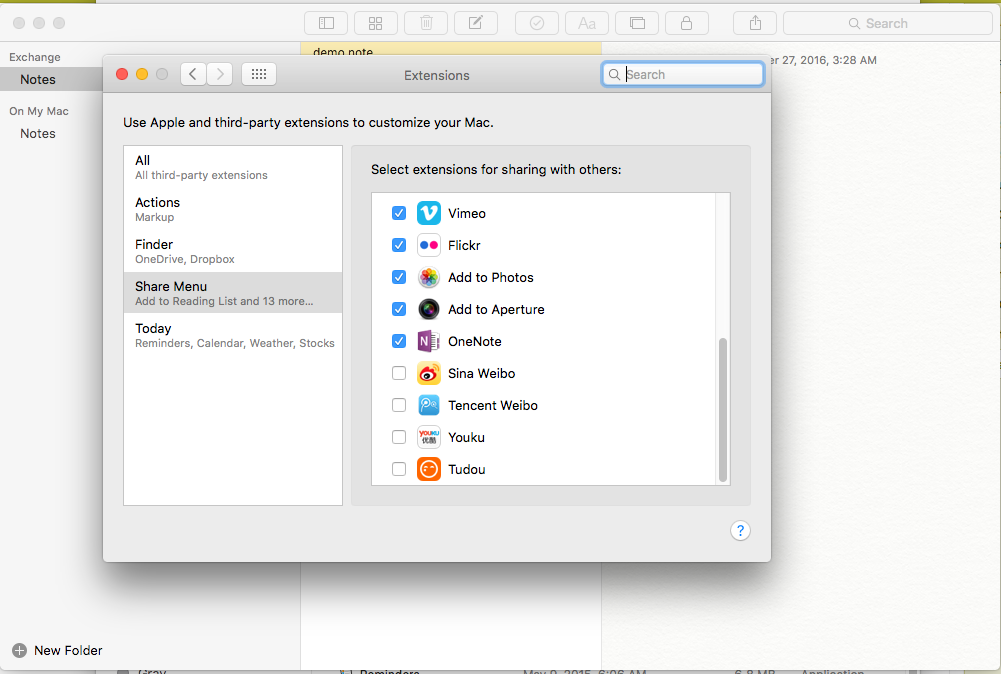Screen dimensions: 1001x674
Task: Go back in Extensions preferences
Action: (193, 75)
